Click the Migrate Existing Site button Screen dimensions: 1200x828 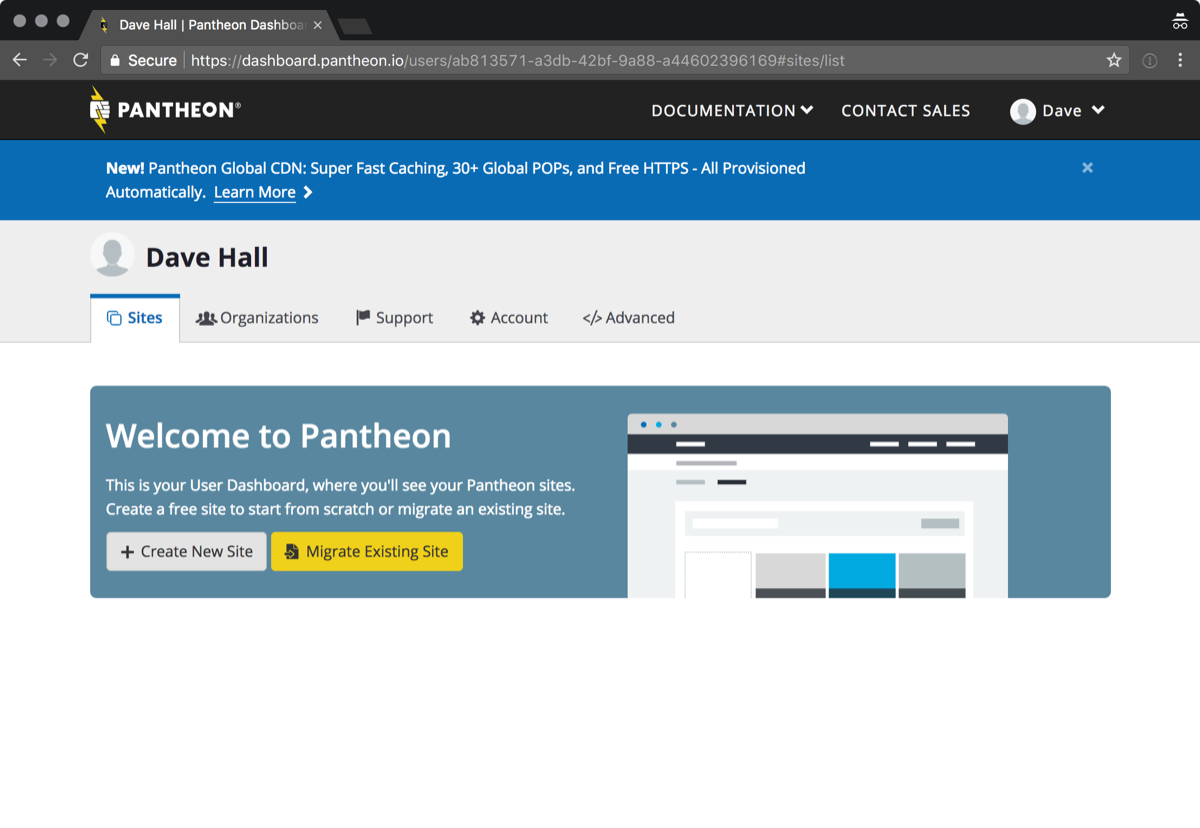(x=367, y=551)
